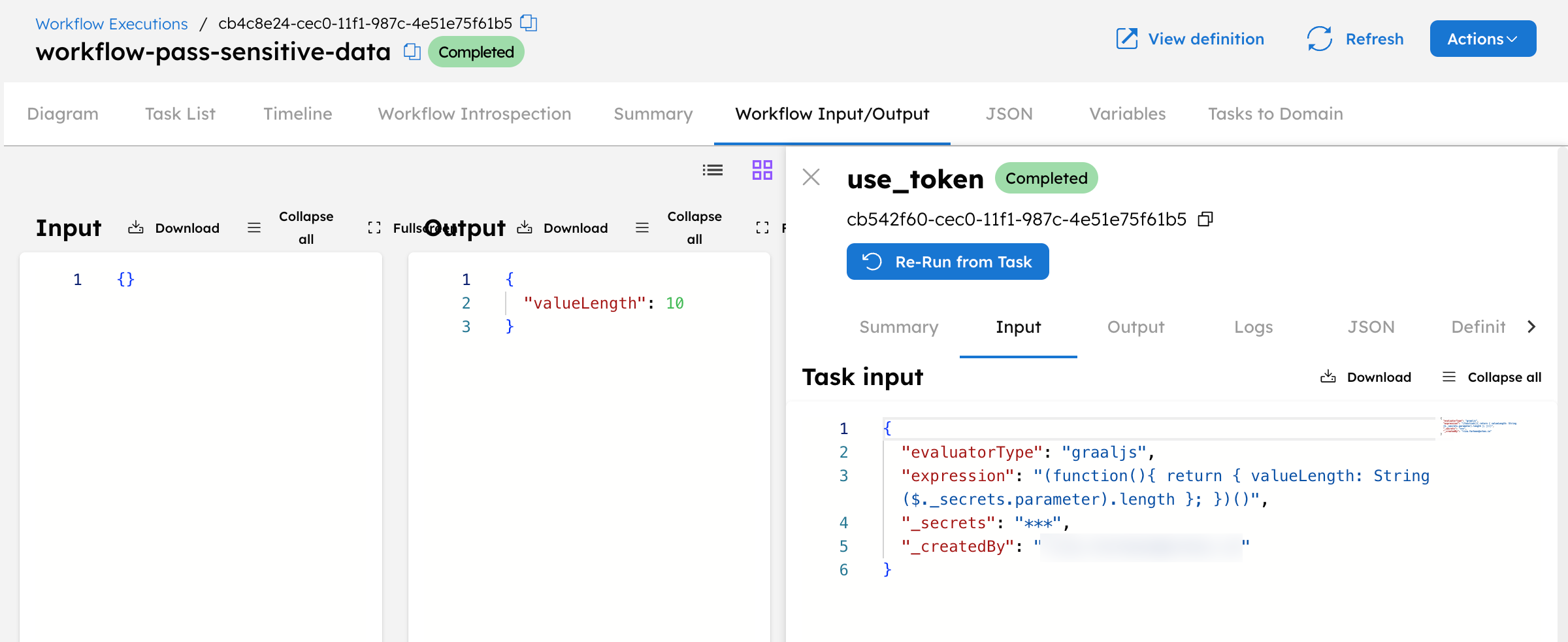Open the Workflow Introspection tab
The height and width of the screenshot is (642, 1568).
pyautogui.click(x=474, y=114)
